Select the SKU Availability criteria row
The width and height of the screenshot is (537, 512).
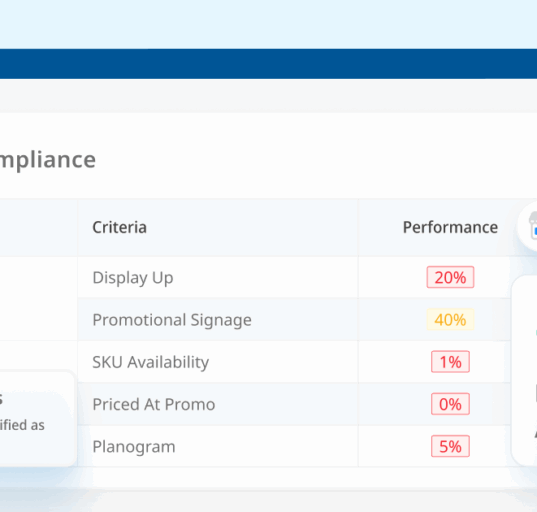tap(294, 362)
